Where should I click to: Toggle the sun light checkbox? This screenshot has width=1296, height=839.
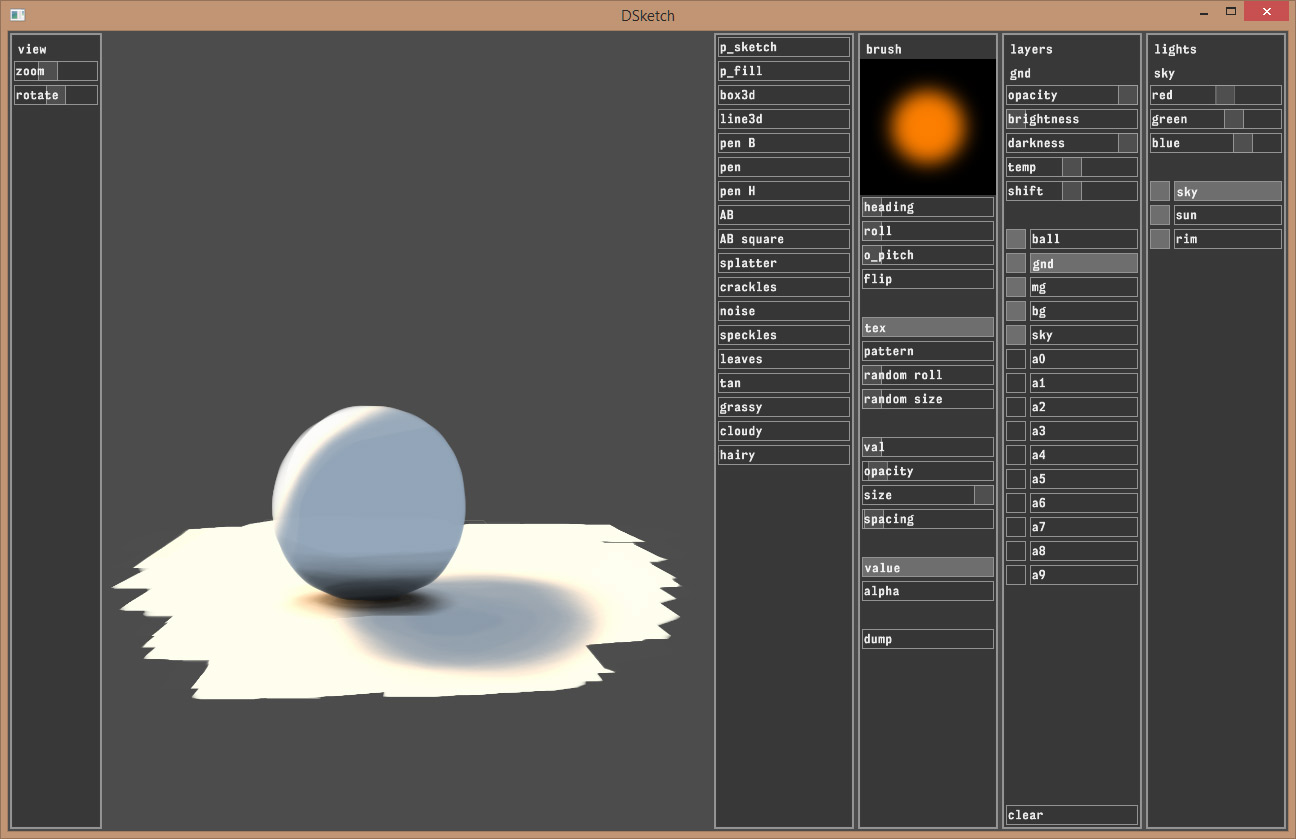click(x=1159, y=215)
